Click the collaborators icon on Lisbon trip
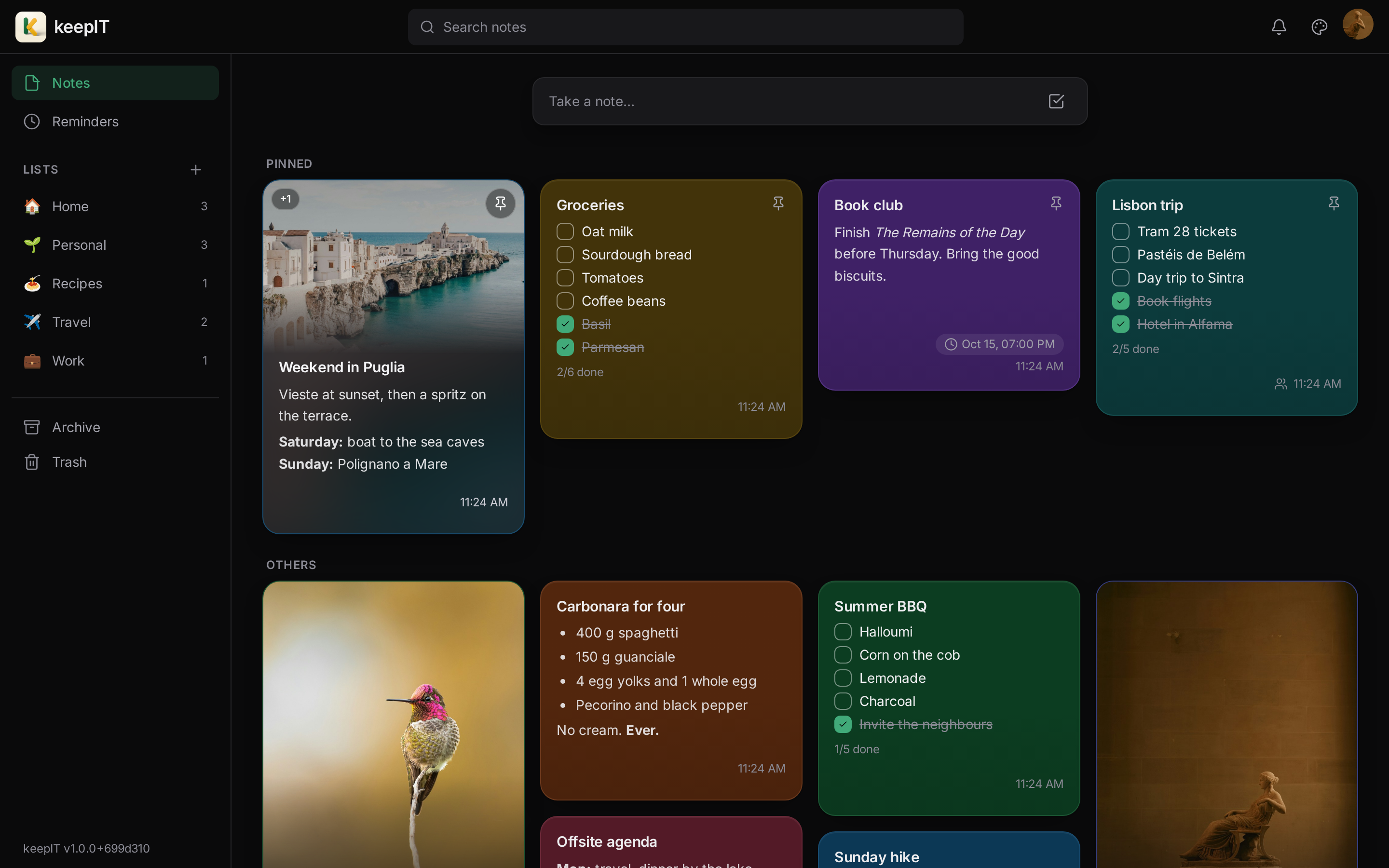Image resolution: width=1389 pixels, height=868 pixels. pos(1280,384)
